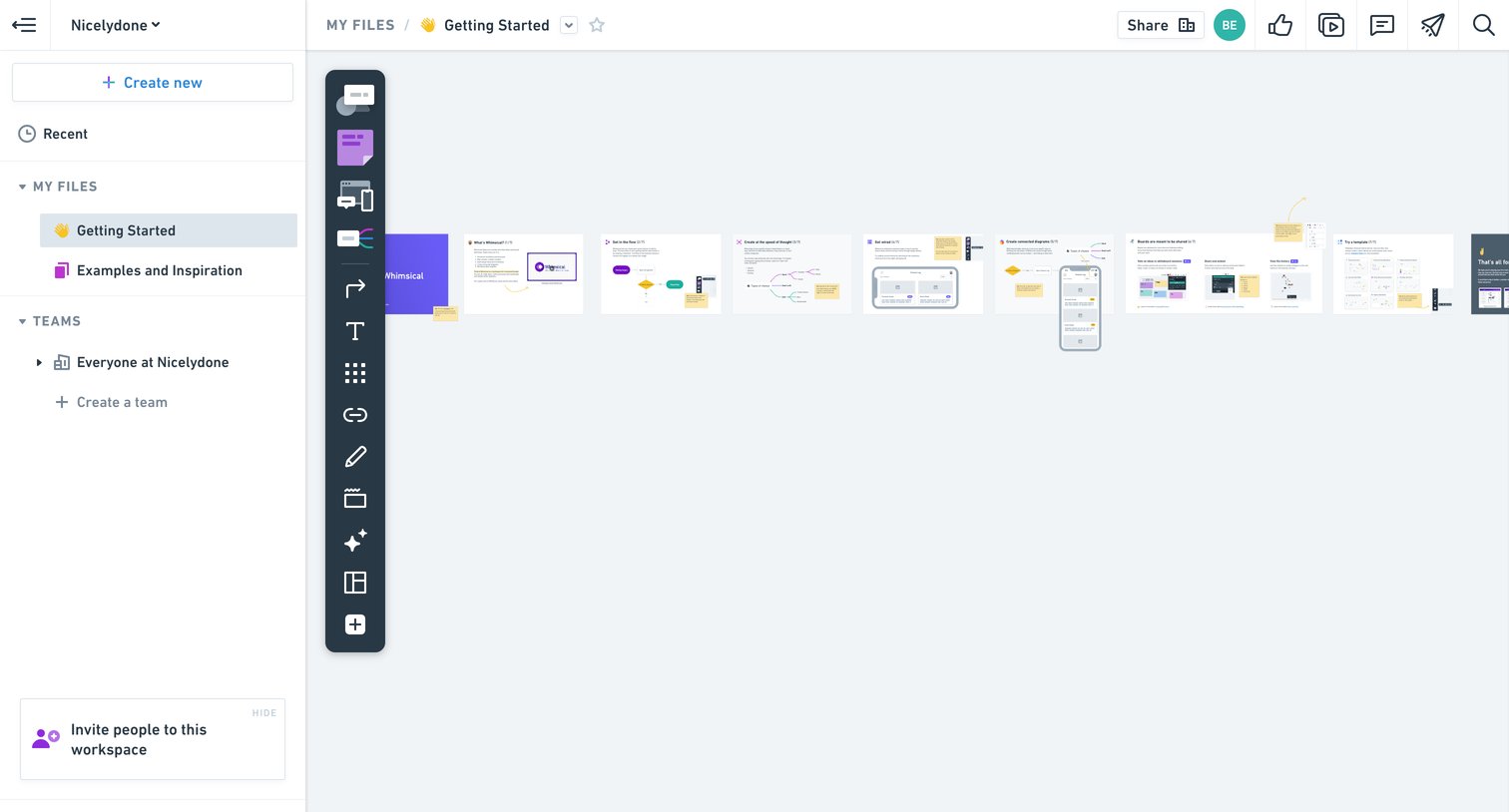The width and height of the screenshot is (1509, 812).
Task: Select the text tool
Action: [355, 331]
